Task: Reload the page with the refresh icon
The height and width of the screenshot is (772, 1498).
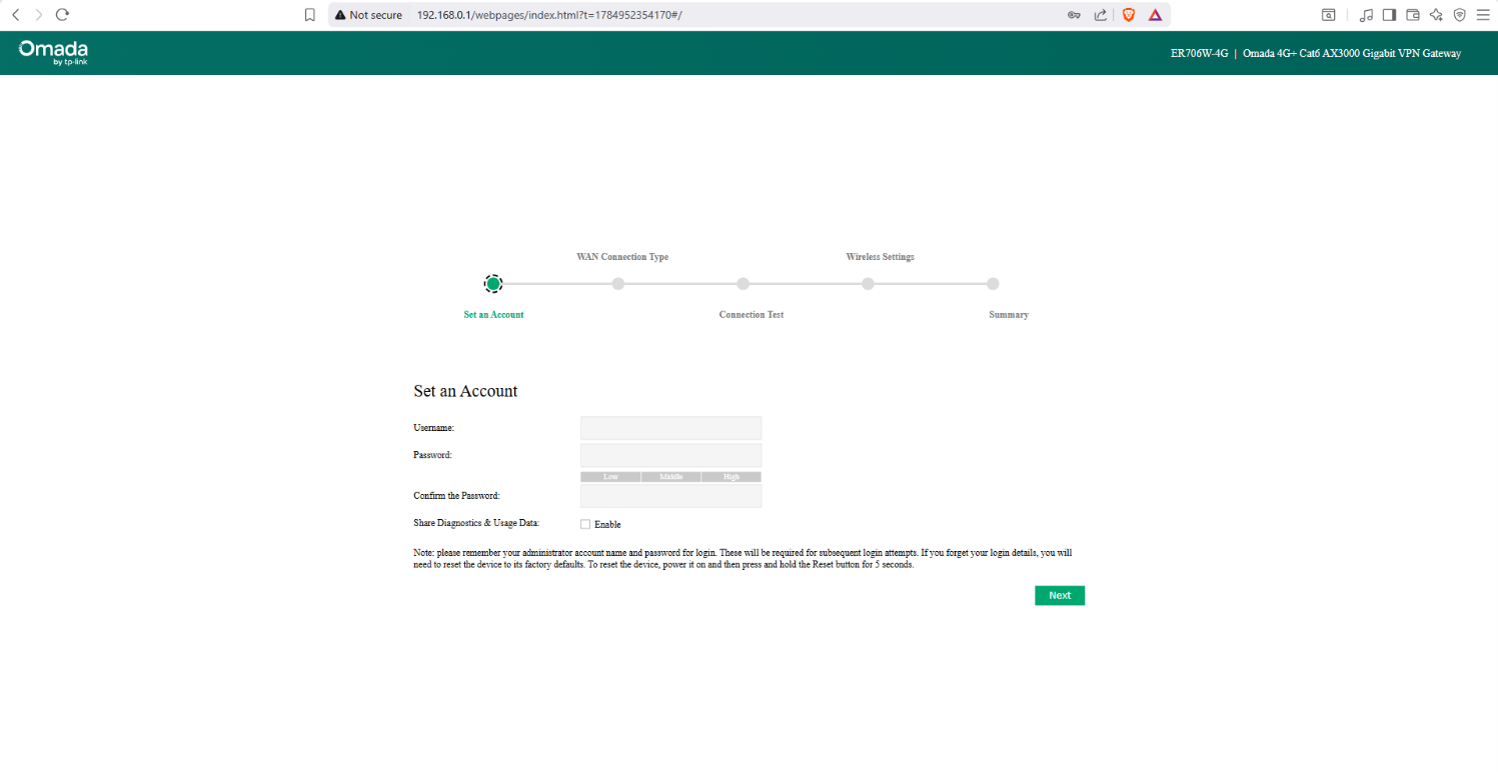Action: point(62,15)
